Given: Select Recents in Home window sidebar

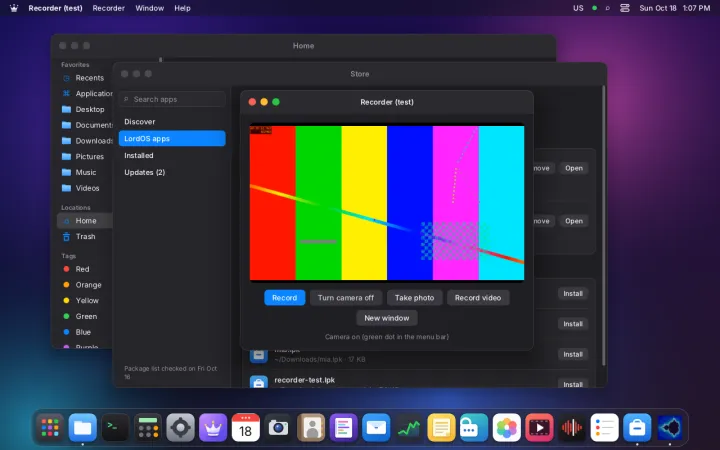Looking at the screenshot, I should pos(86,78).
